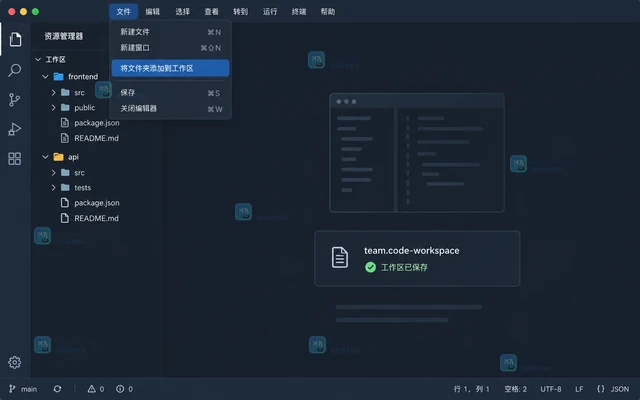Open the Search magnifier in activity bar
The image size is (640, 400).
[x=15, y=70]
